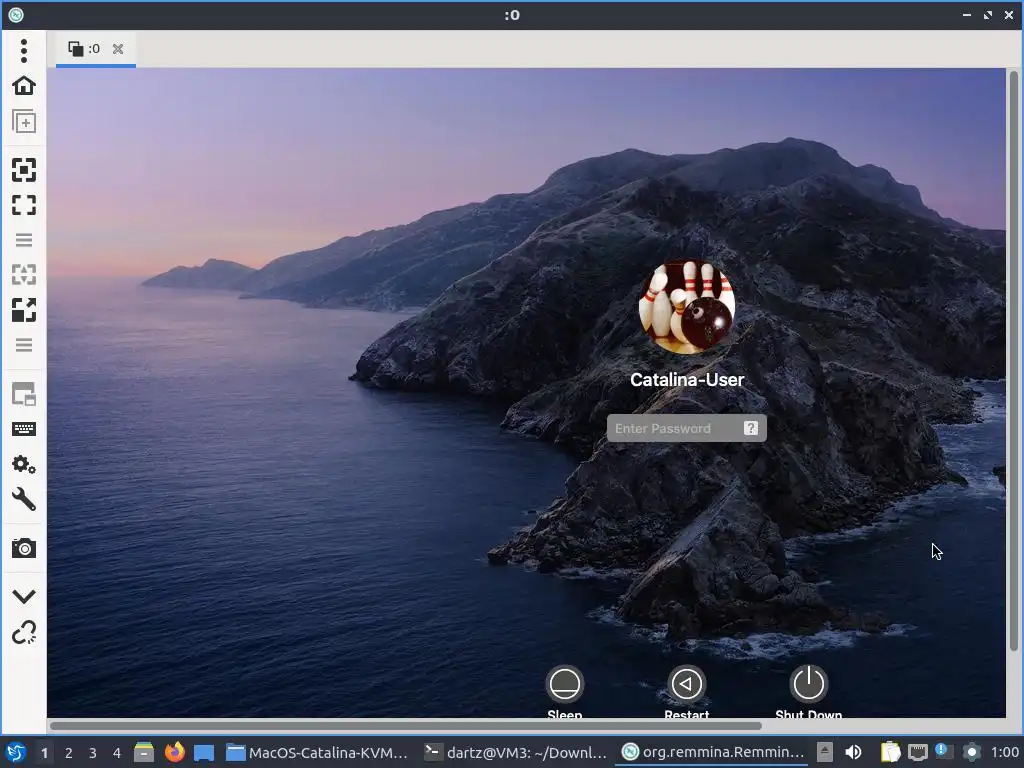Switch to workspace 2
Image resolution: width=1024 pixels, height=768 pixels.
(x=69, y=753)
